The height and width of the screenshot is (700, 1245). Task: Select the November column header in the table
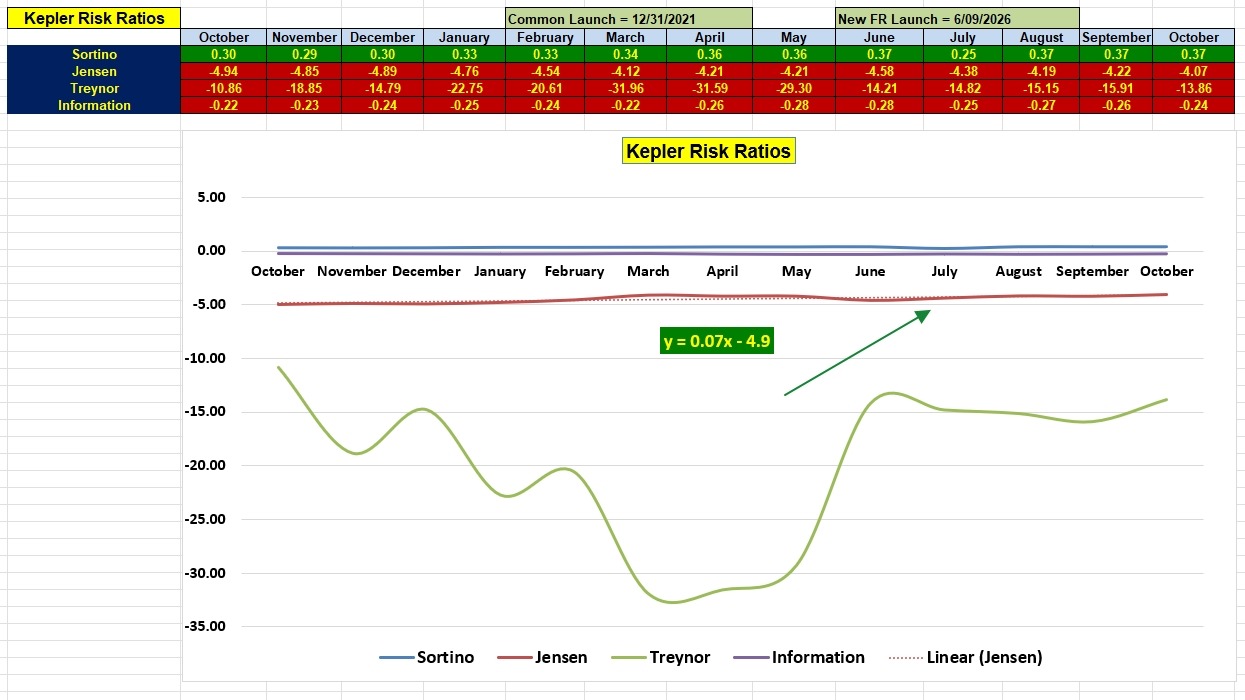point(304,37)
